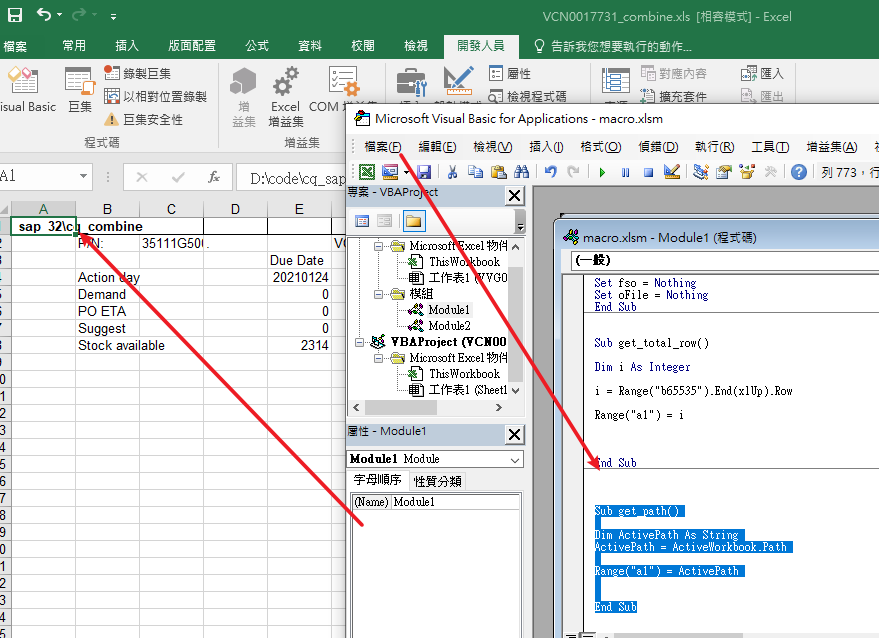Switch to 字母順序 properties tab
Image resolution: width=879 pixels, height=638 pixels.
[377, 480]
